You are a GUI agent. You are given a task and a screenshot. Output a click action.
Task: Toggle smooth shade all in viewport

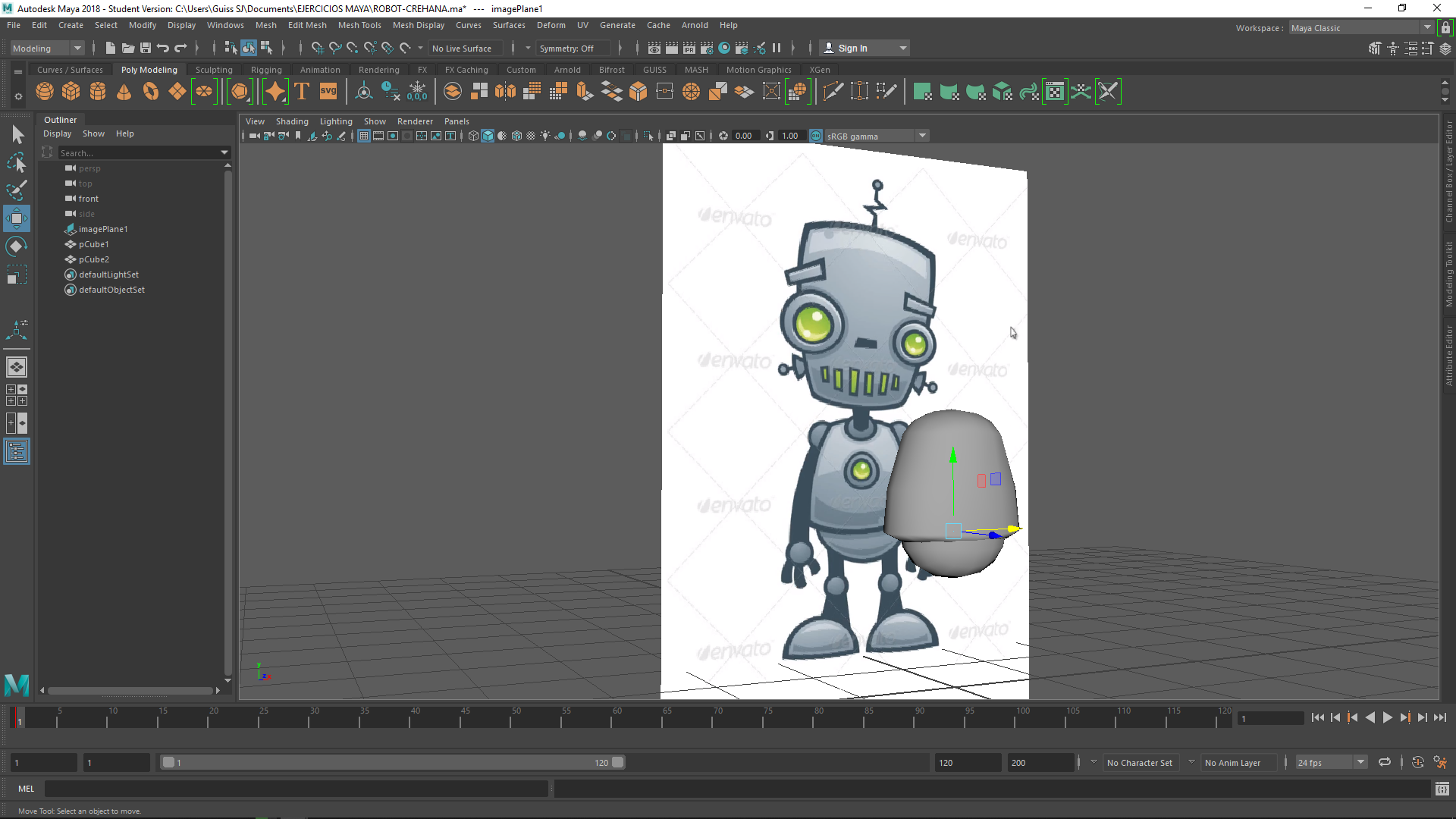(488, 136)
